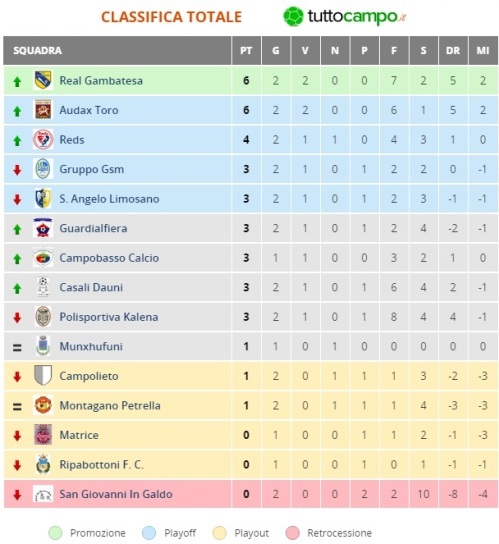Click the Matrice team badge
The height and width of the screenshot is (544, 499).
[x=43, y=435]
